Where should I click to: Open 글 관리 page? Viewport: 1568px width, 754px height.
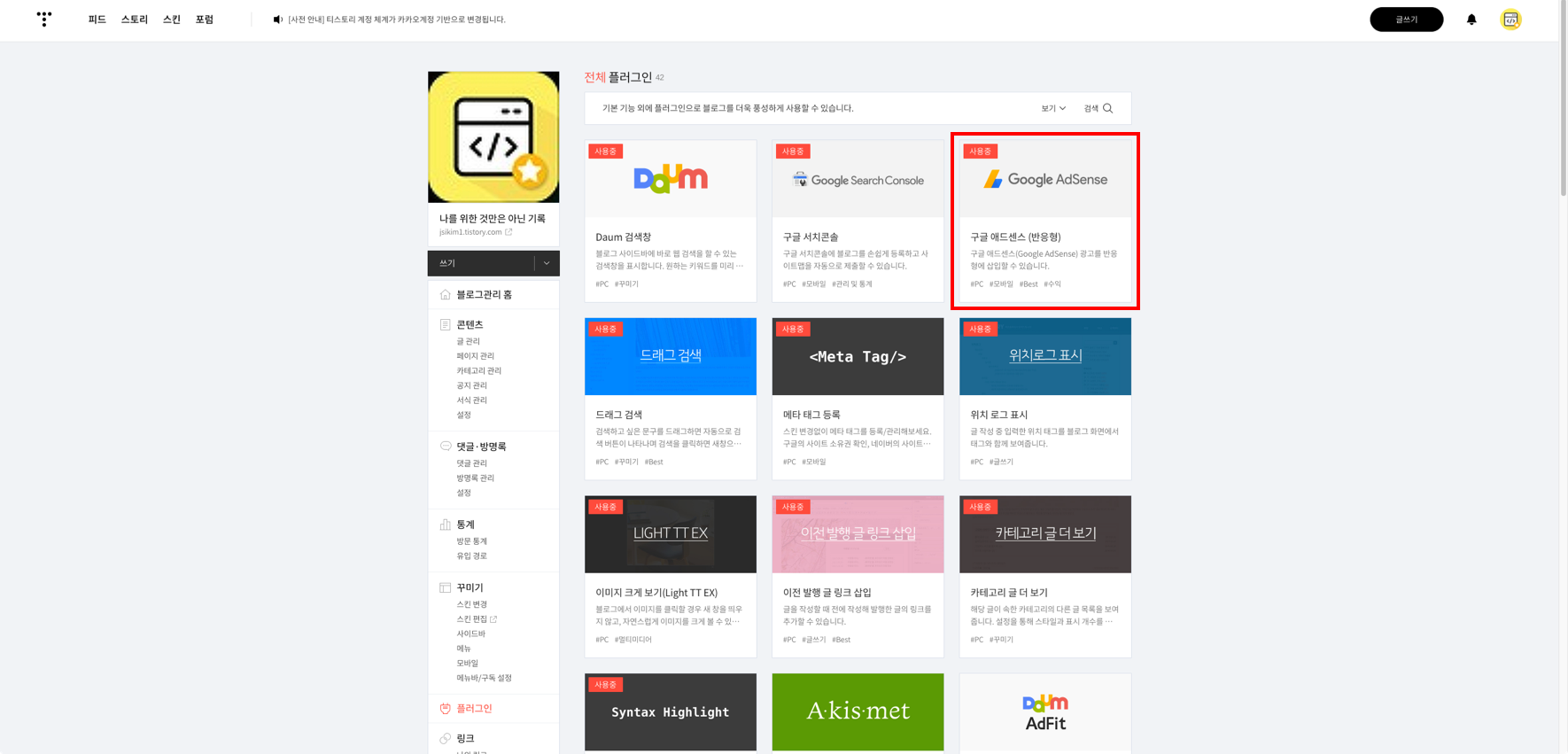(x=468, y=341)
